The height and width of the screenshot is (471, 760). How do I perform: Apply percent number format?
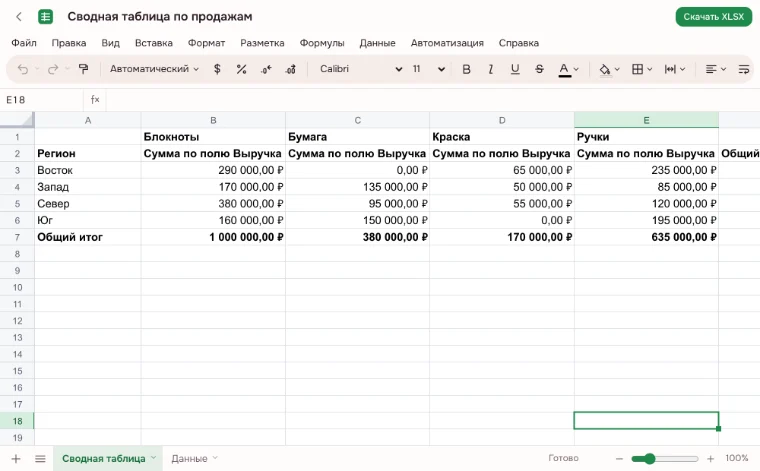[241, 69]
